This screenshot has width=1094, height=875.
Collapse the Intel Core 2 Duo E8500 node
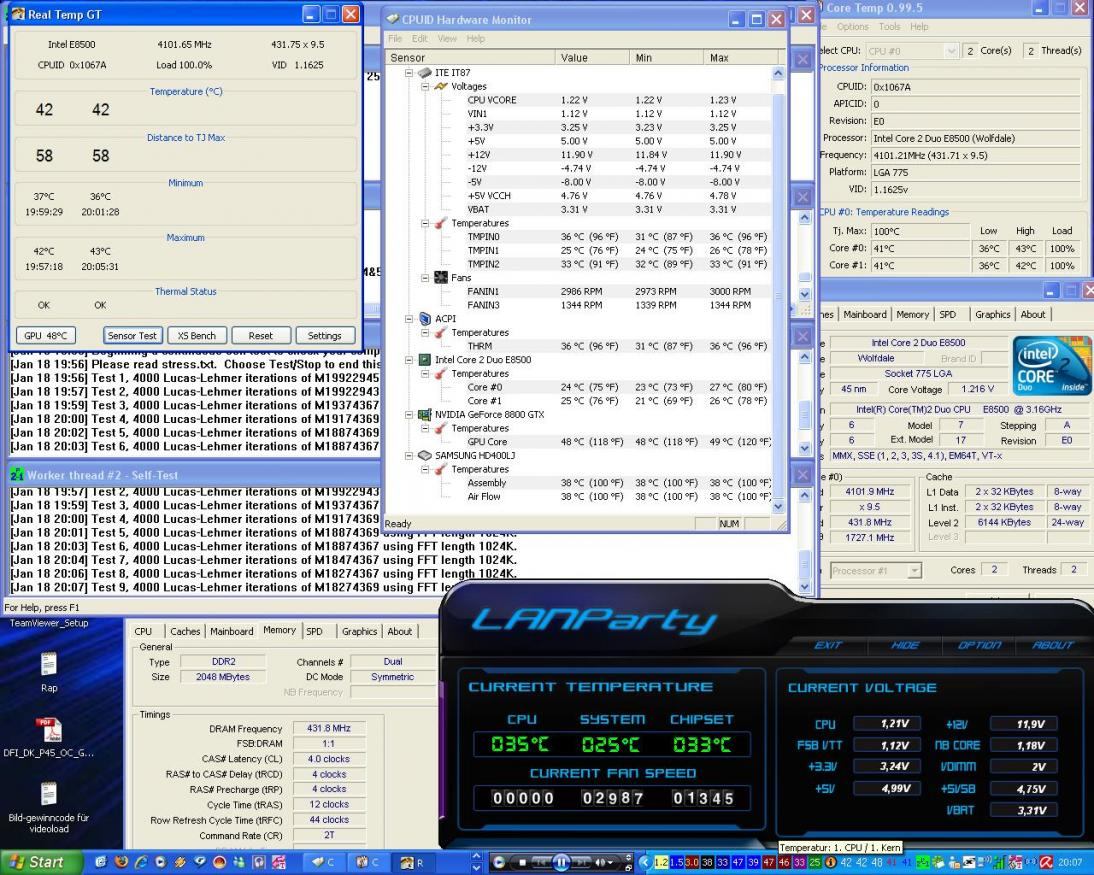[410, 360]
